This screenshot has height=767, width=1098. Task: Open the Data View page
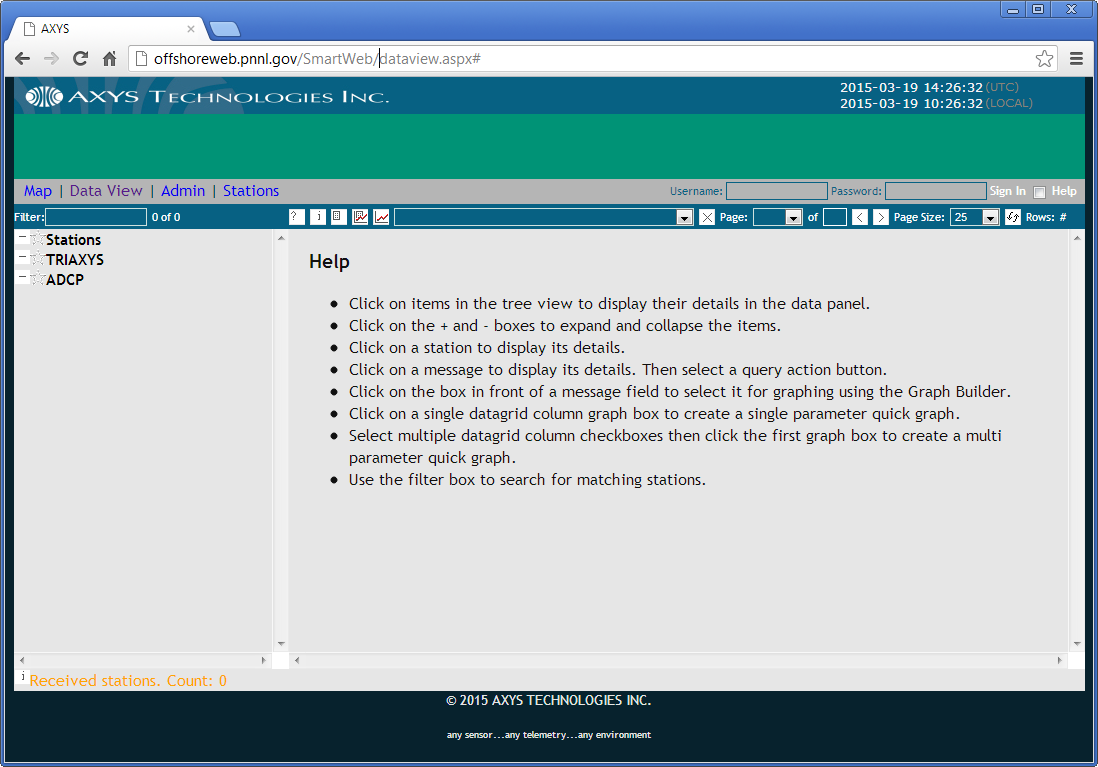click(x=106, y=191)
